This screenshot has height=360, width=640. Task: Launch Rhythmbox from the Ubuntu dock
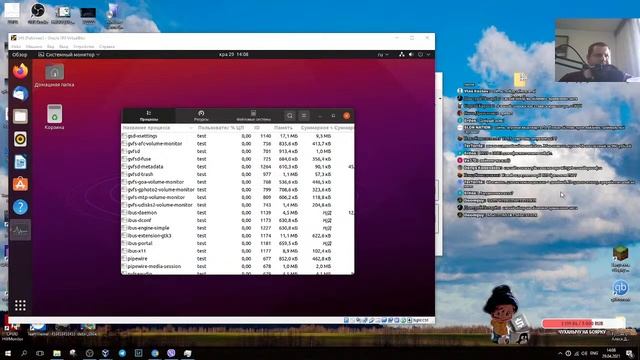click(20, 139)
